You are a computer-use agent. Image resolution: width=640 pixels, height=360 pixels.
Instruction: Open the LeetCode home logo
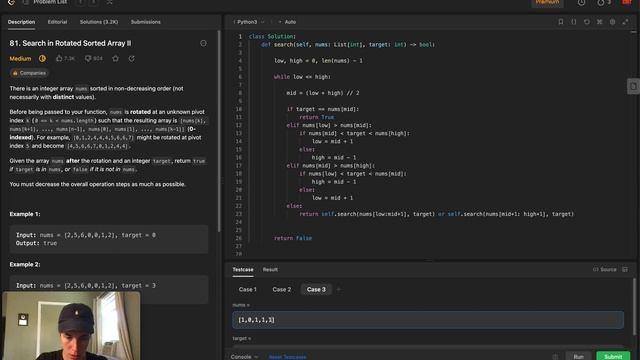11,2
